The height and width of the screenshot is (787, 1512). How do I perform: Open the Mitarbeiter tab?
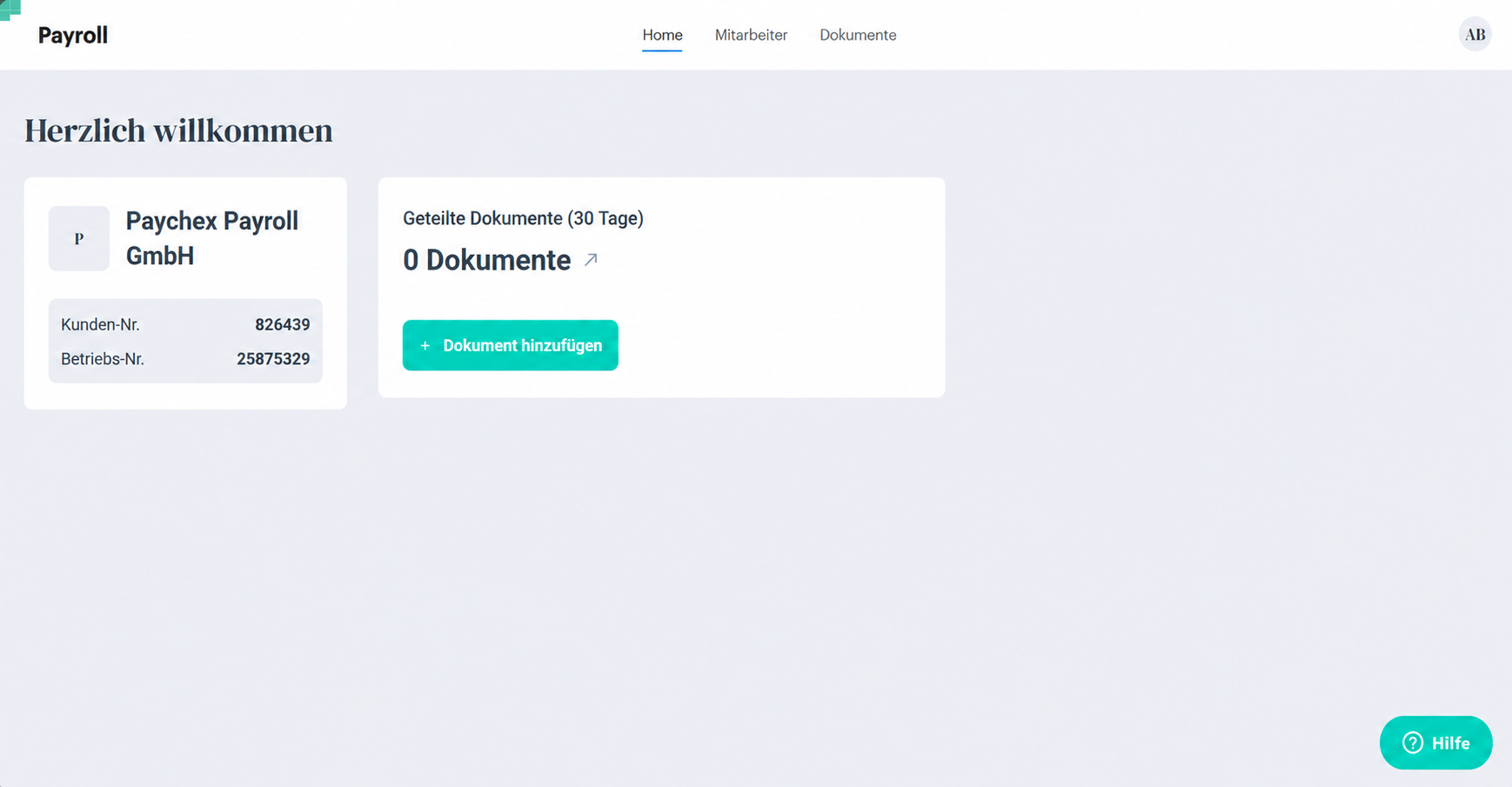[751, 35]
